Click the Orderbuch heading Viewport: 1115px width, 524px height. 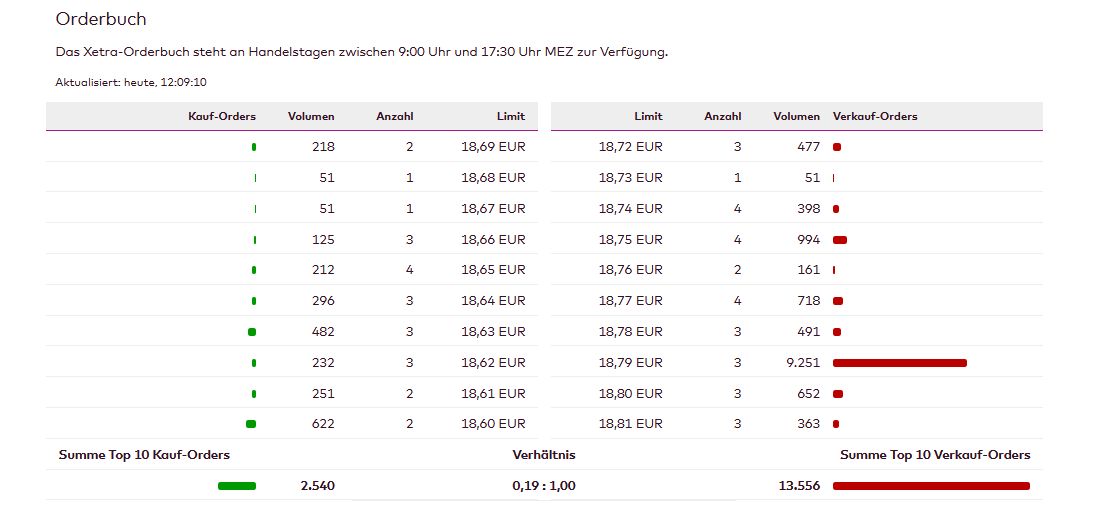[101, 19]
